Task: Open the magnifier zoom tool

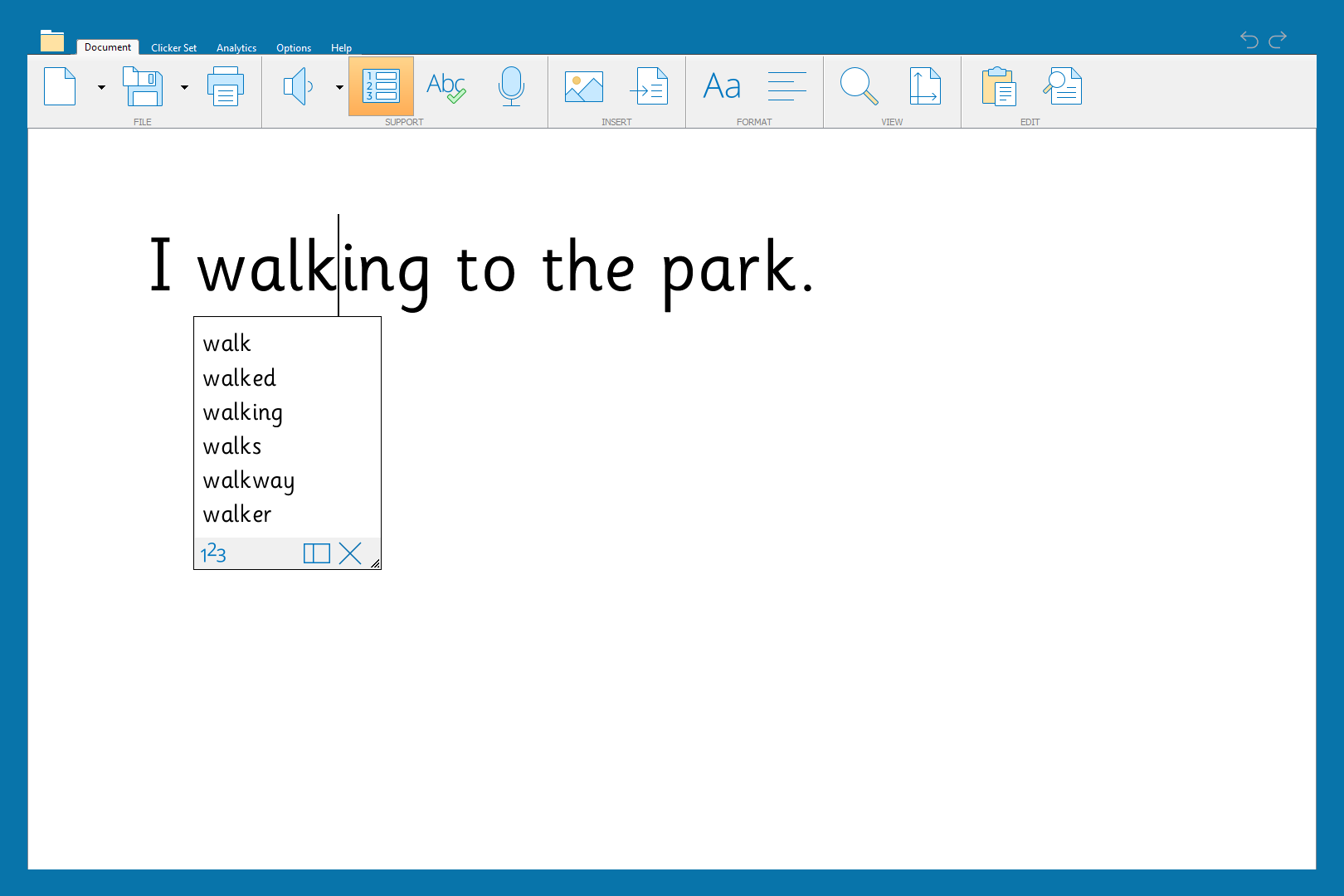Action: (x=859, y=86)
